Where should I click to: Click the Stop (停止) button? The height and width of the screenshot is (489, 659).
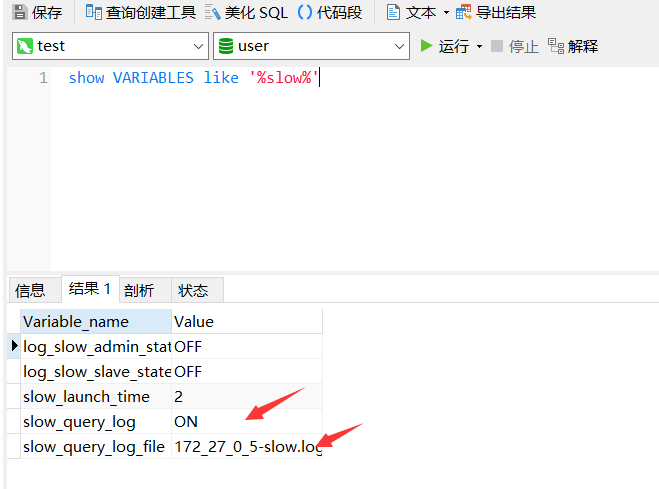tap(515, 46)
